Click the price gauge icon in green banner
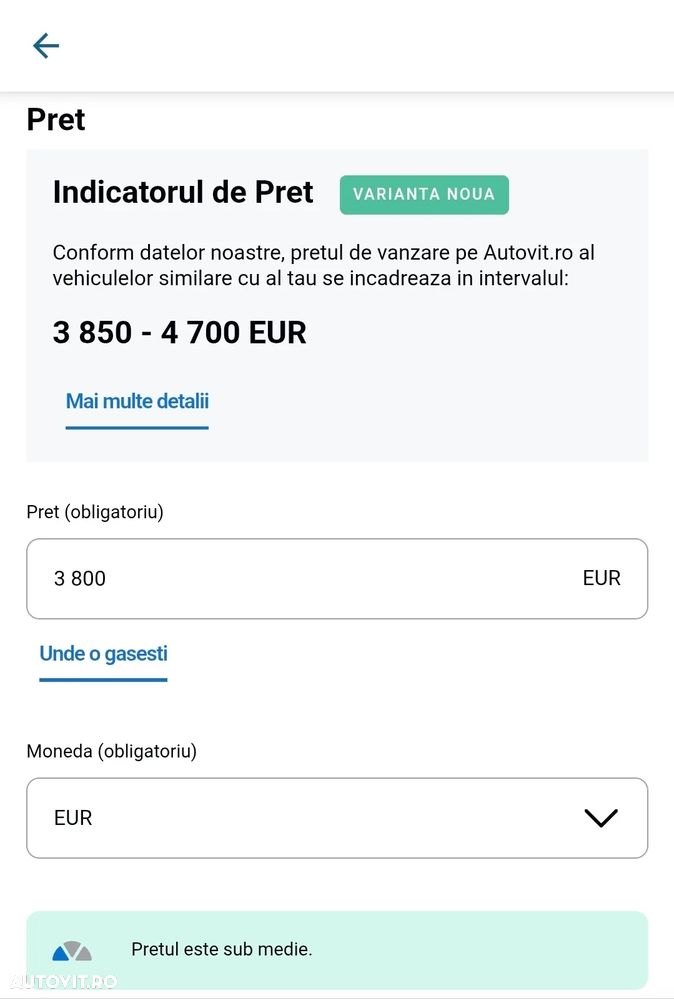The height and width of the screenshot is (999, 674). pos(72,951)
